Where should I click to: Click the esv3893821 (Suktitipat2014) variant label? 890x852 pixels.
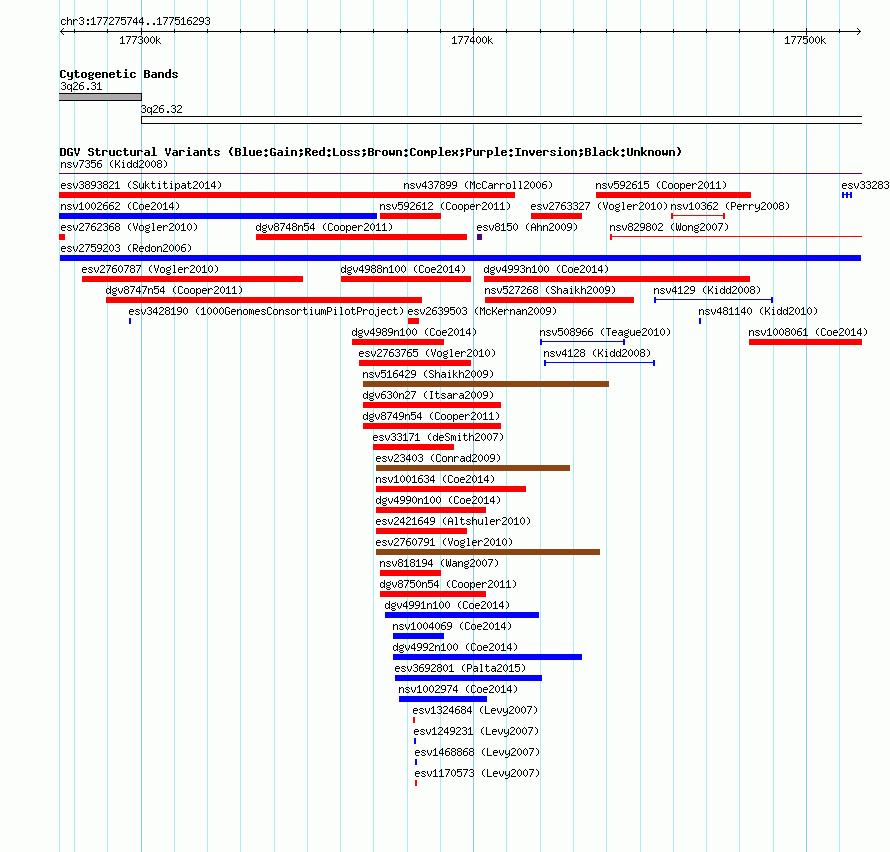tap(141, 185)
